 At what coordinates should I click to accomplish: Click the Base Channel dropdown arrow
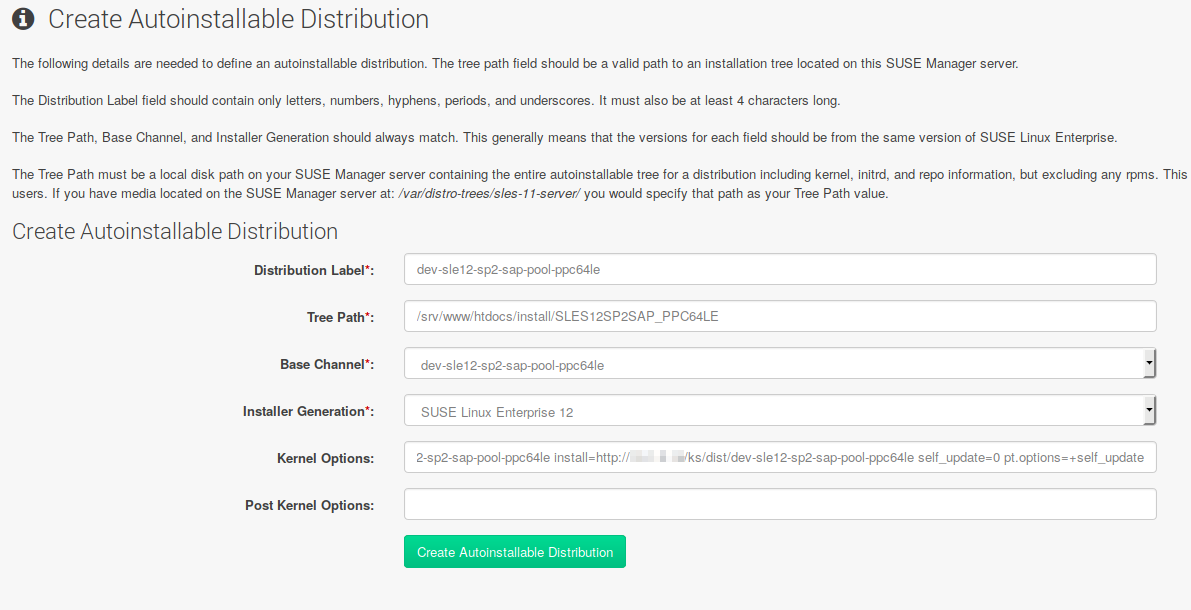tap(1149, 363)
